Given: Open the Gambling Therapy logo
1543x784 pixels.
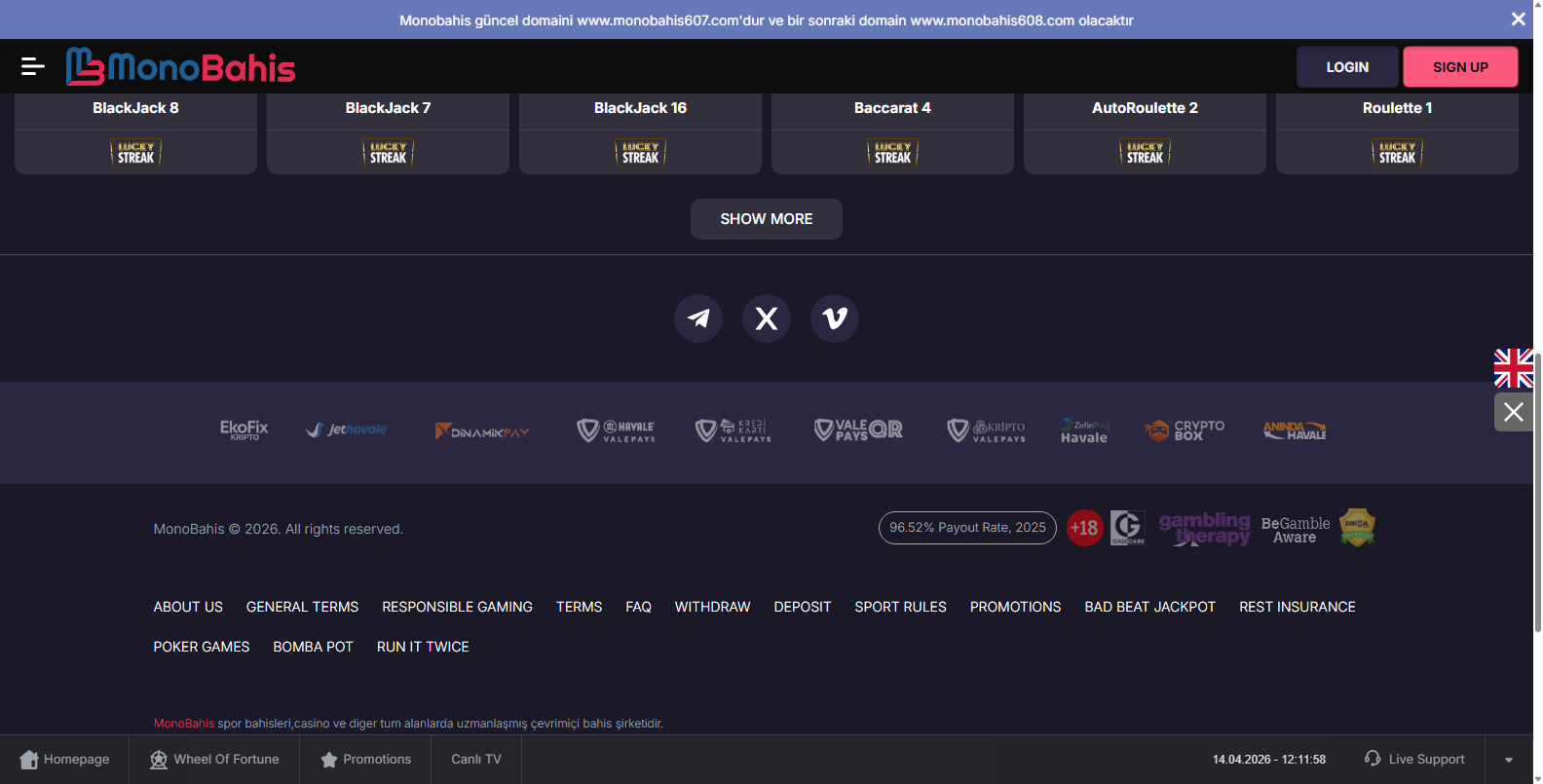Looking at the screenshot, I should click(x=1204, y=529).
